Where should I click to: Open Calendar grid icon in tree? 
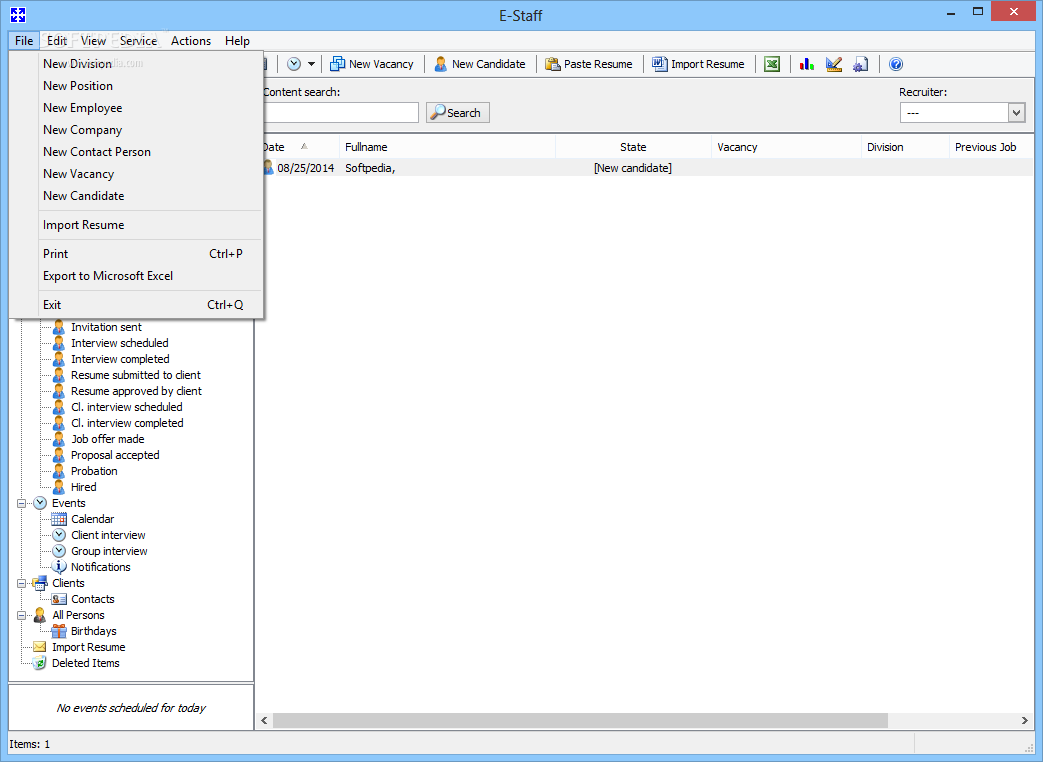pos(59,519)
